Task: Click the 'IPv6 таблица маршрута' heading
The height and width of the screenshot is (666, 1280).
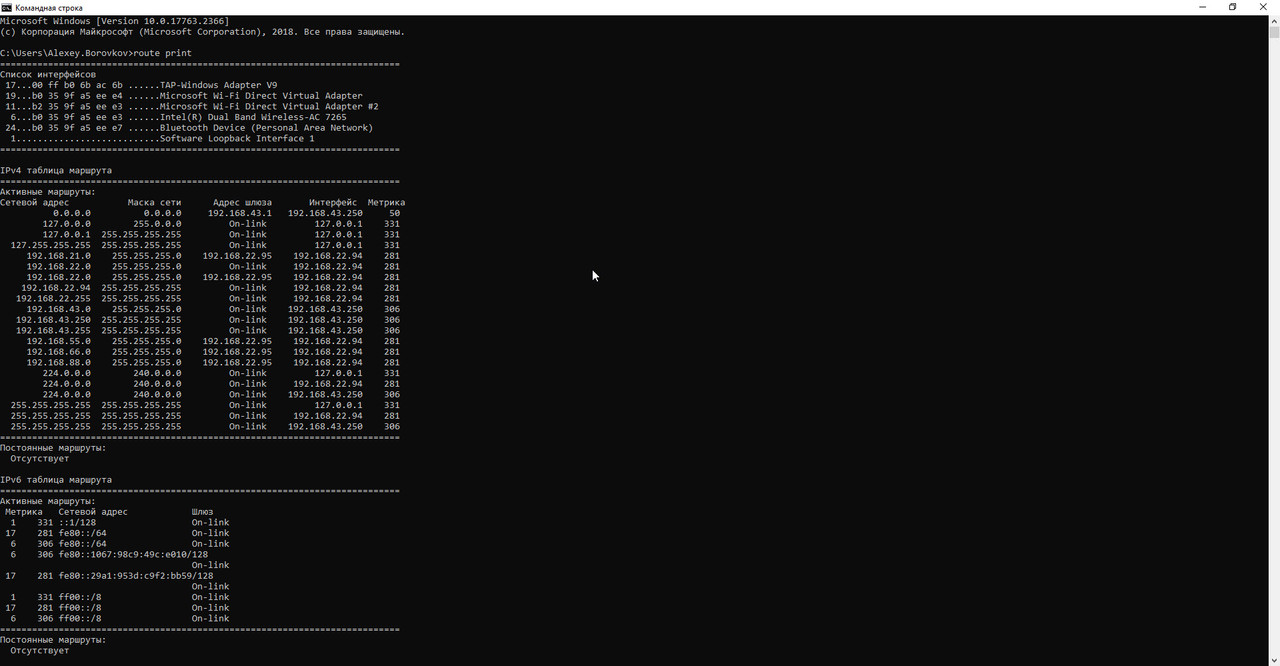Action: tap(56, 479)
